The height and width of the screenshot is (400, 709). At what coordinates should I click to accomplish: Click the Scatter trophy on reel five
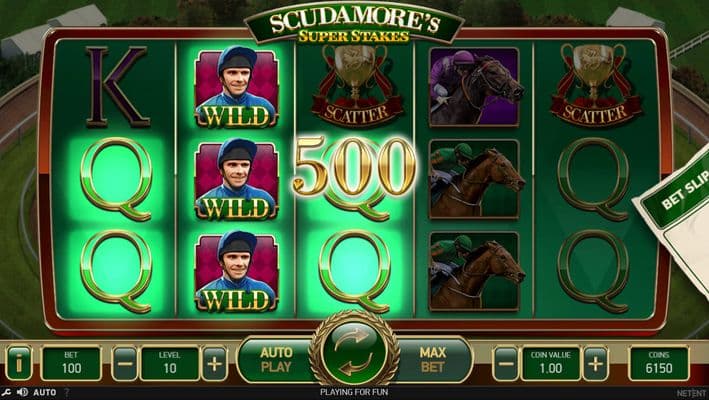click(x=595, y=85)
